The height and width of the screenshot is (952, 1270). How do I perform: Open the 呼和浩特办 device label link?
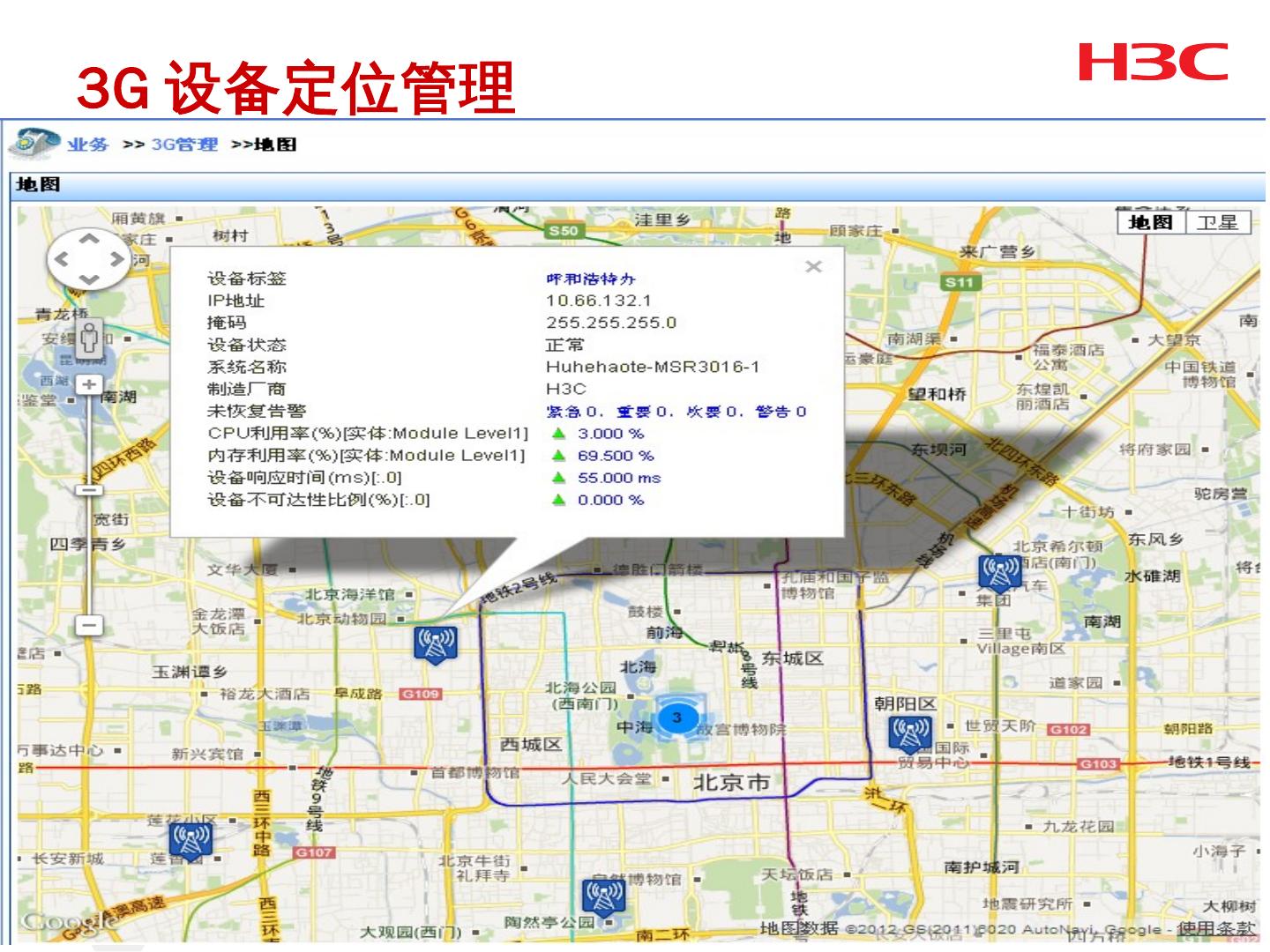pos(590,279)
